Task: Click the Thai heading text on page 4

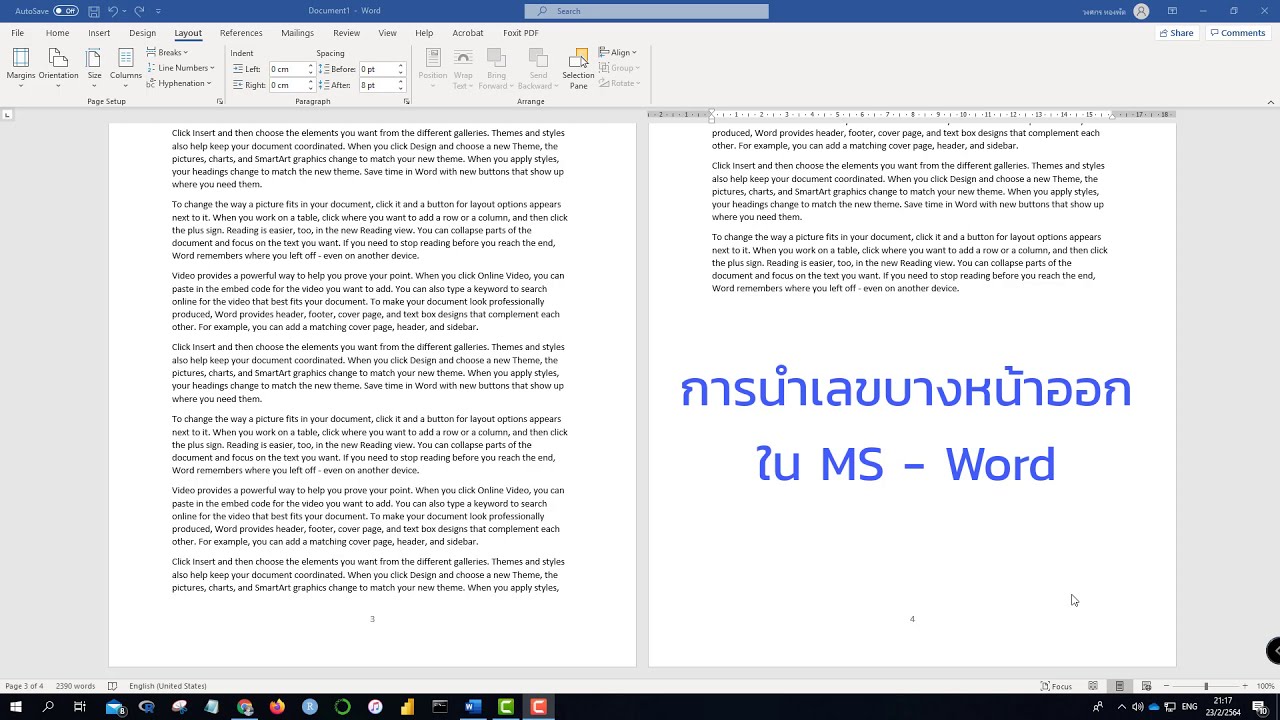Action: click(x=906, y=427)
